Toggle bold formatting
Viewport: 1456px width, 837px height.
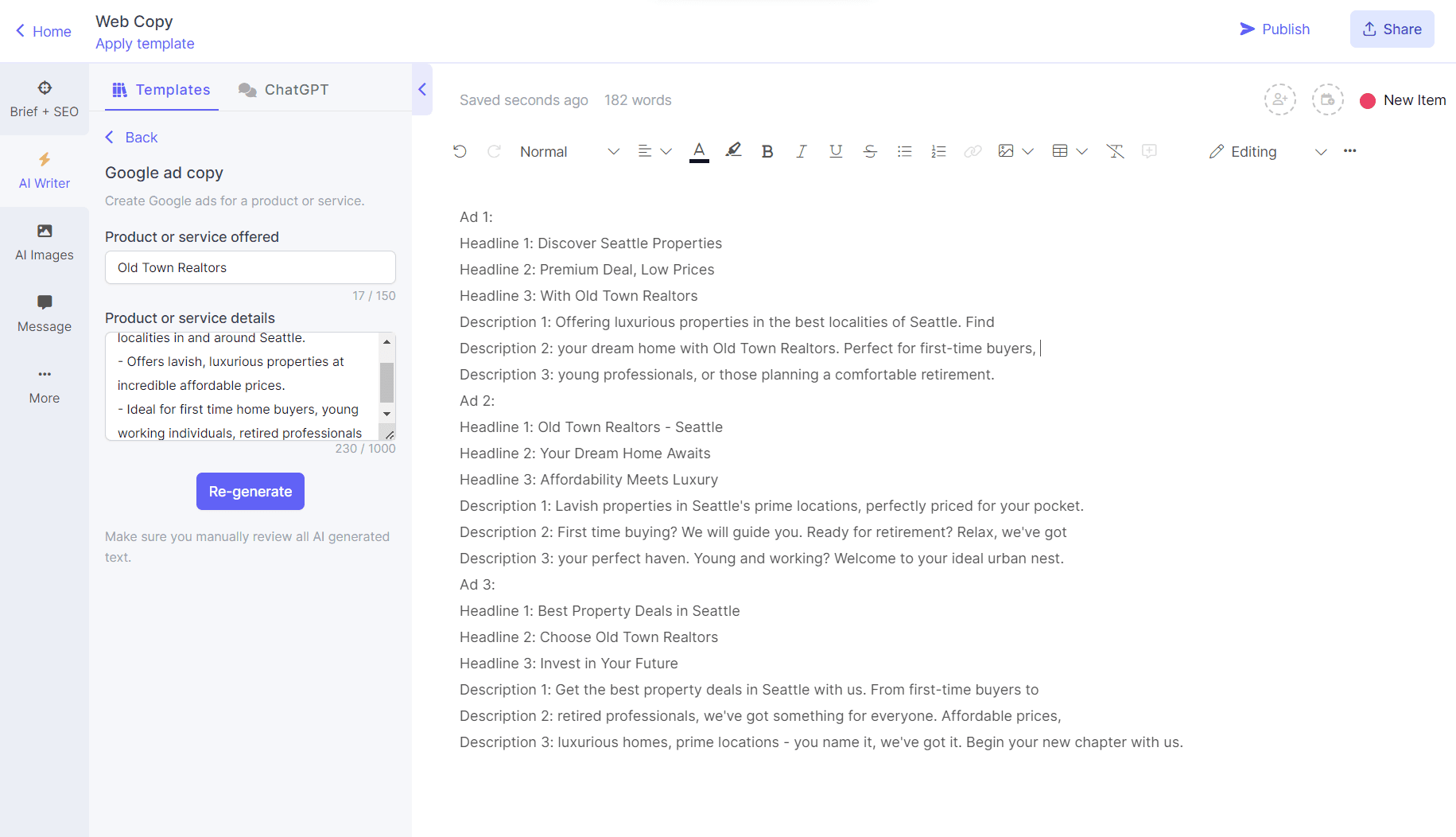767,151
